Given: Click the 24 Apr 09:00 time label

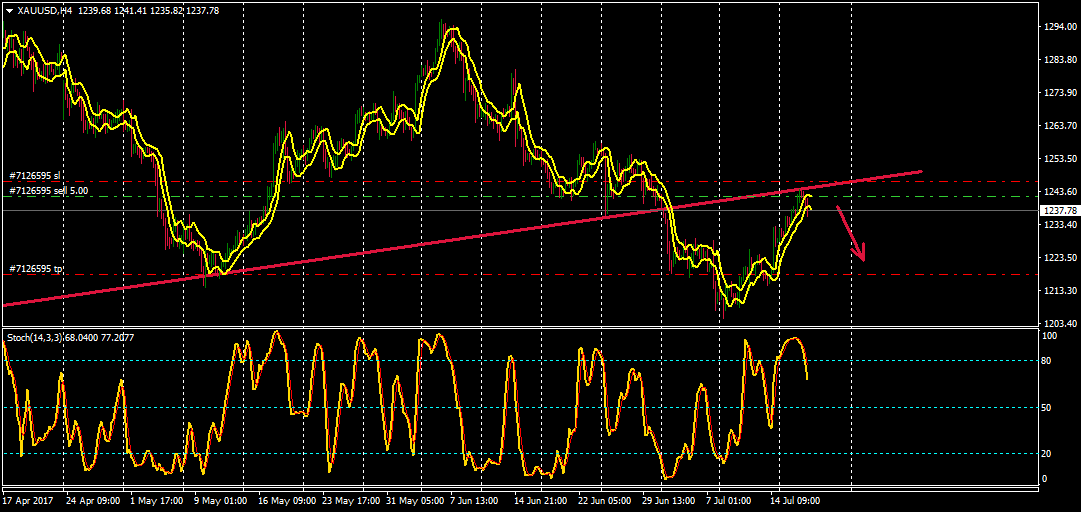Looking at the screenshot, I should [x=92, y=501].
